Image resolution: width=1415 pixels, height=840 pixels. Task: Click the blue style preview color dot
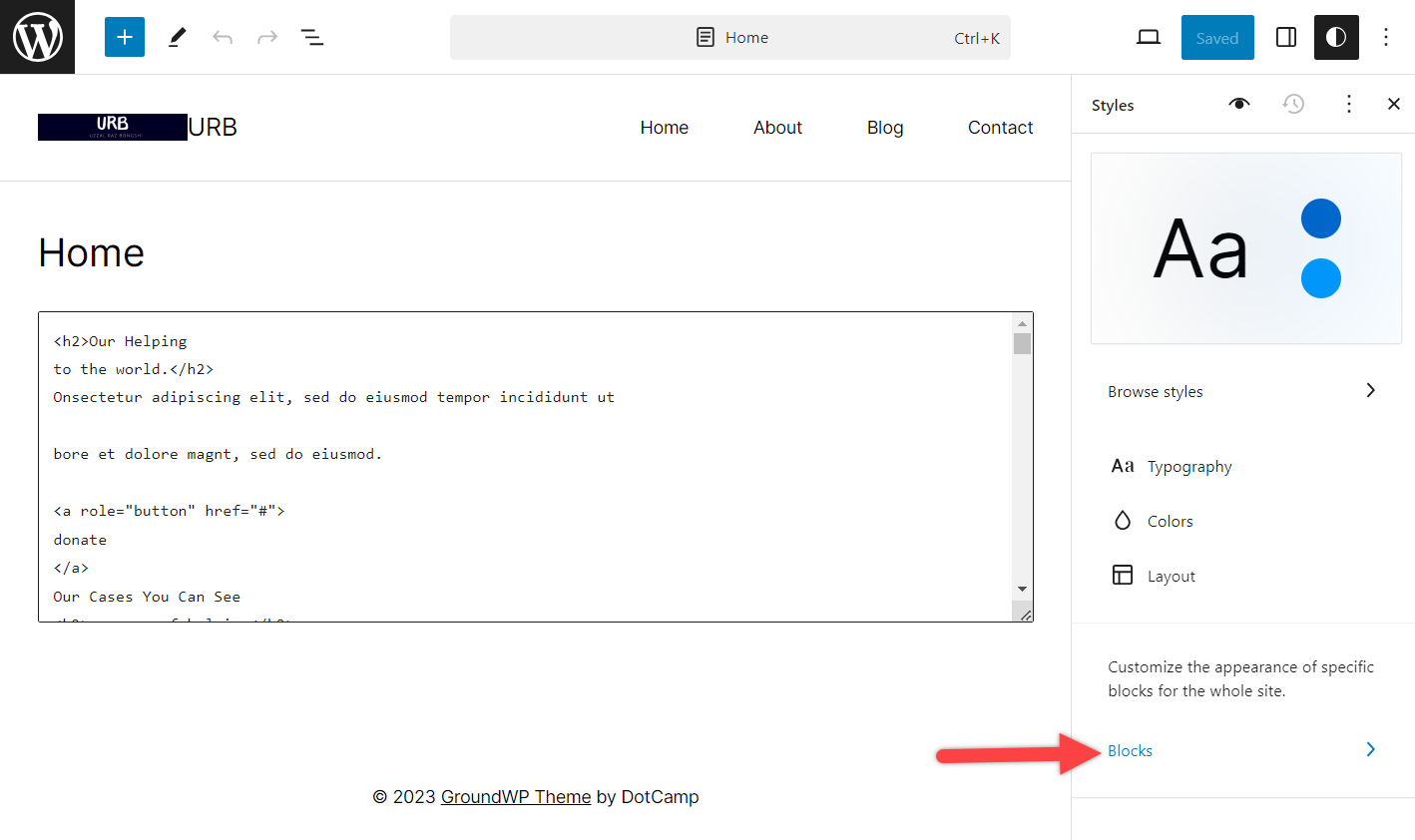[x=1321, y=218]
